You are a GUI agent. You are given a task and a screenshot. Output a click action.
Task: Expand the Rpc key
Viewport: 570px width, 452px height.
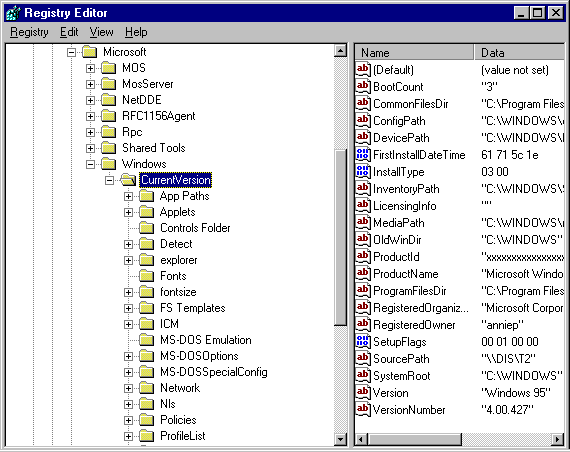pos(90,132)
